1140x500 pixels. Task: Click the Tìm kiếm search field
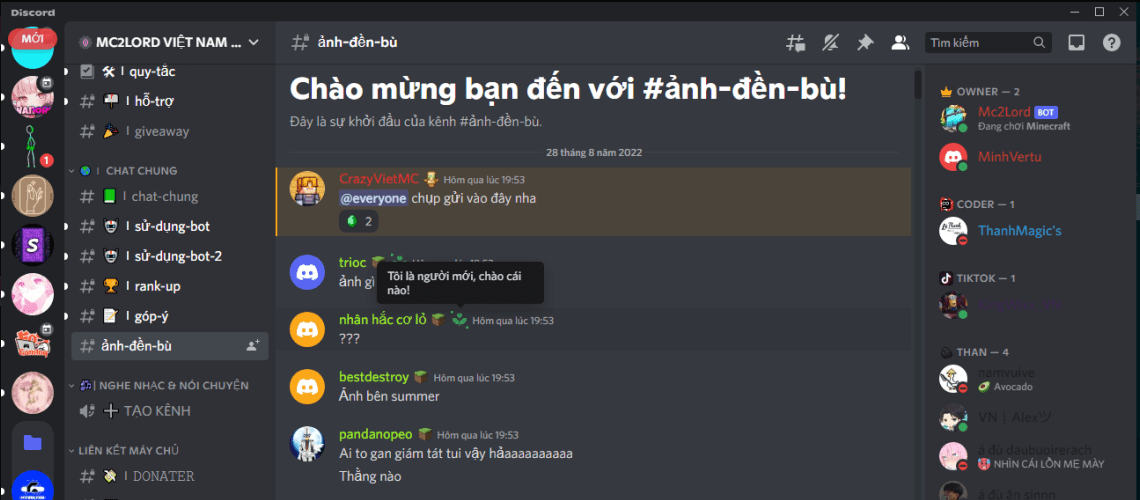(987, 43)
